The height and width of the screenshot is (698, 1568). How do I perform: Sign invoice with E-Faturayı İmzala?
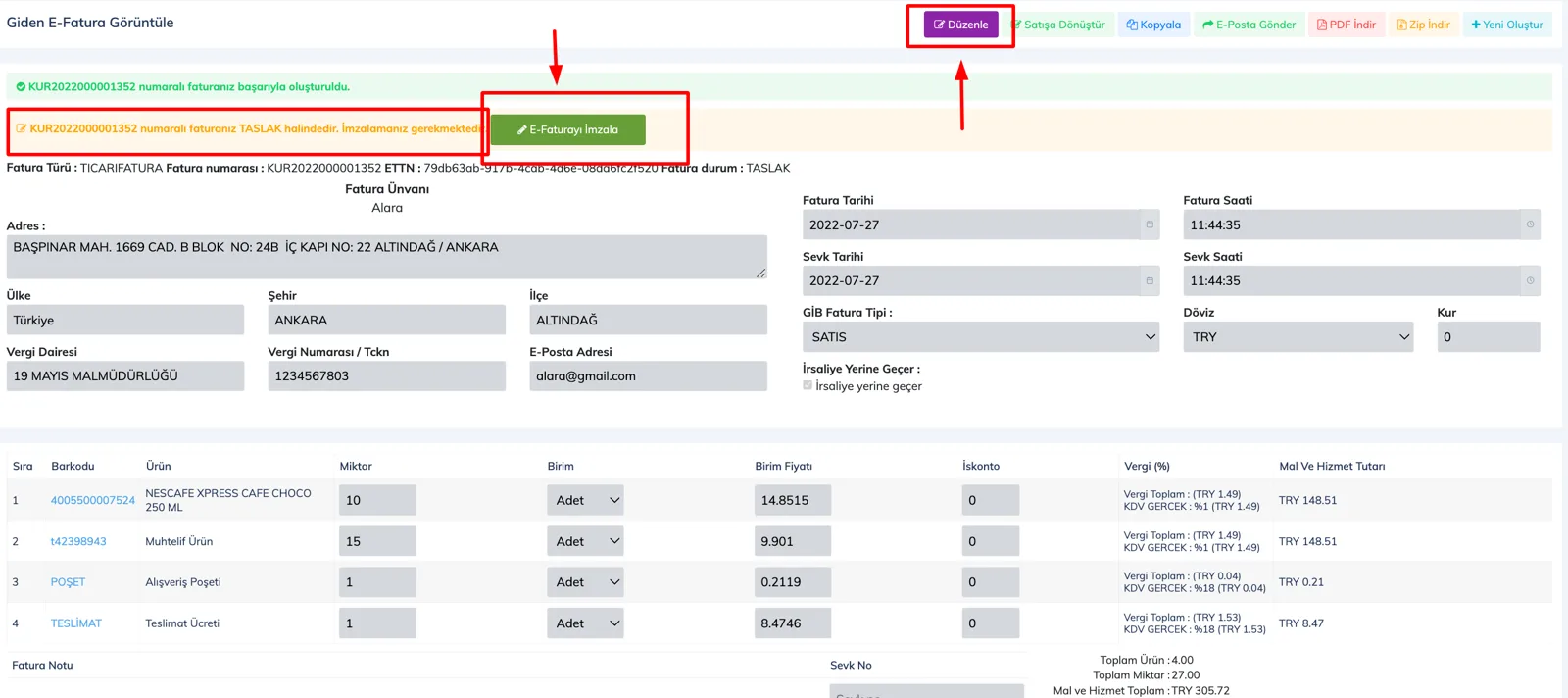[568, 129]
